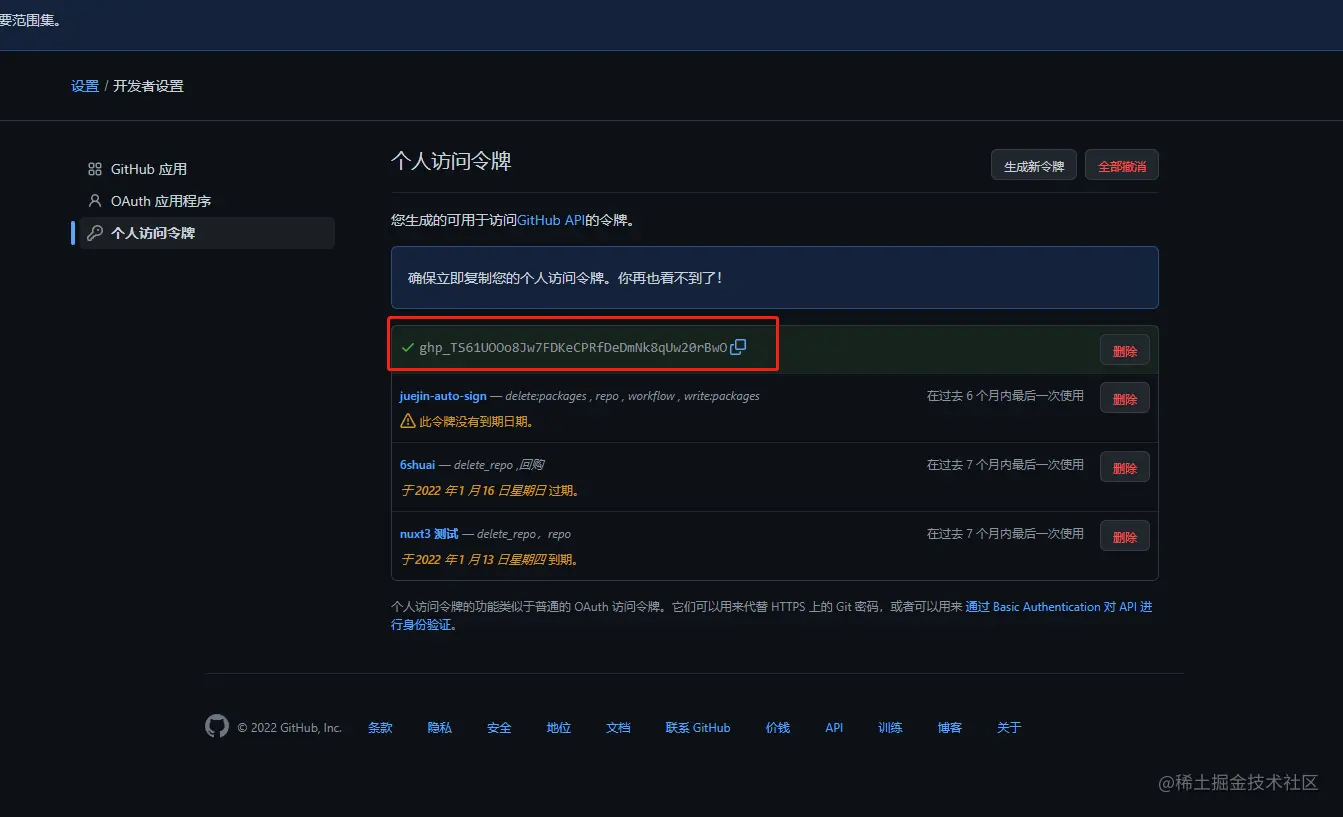
Task: Open footer 条款 link
Action: point(380,728)
